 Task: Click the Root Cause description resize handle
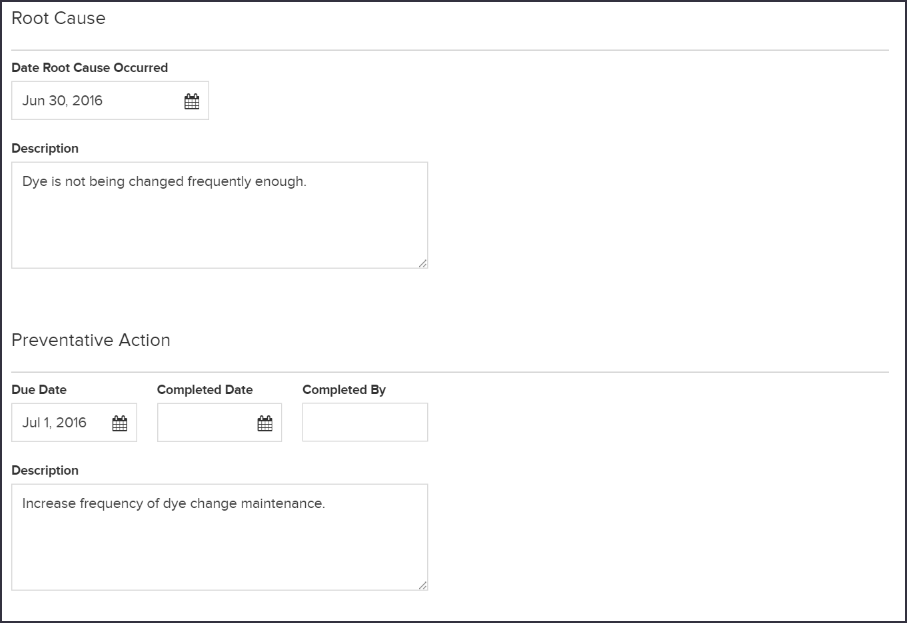pos(423,263)
